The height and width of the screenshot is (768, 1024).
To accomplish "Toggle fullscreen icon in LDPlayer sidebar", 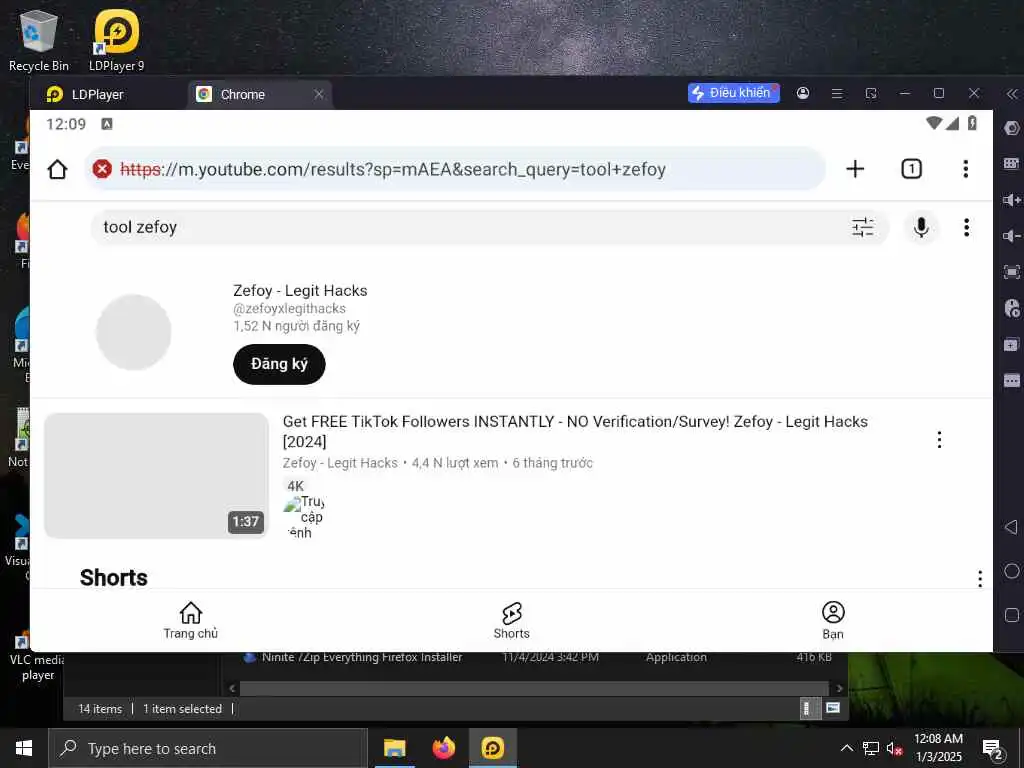I will tap(1012, 272).
